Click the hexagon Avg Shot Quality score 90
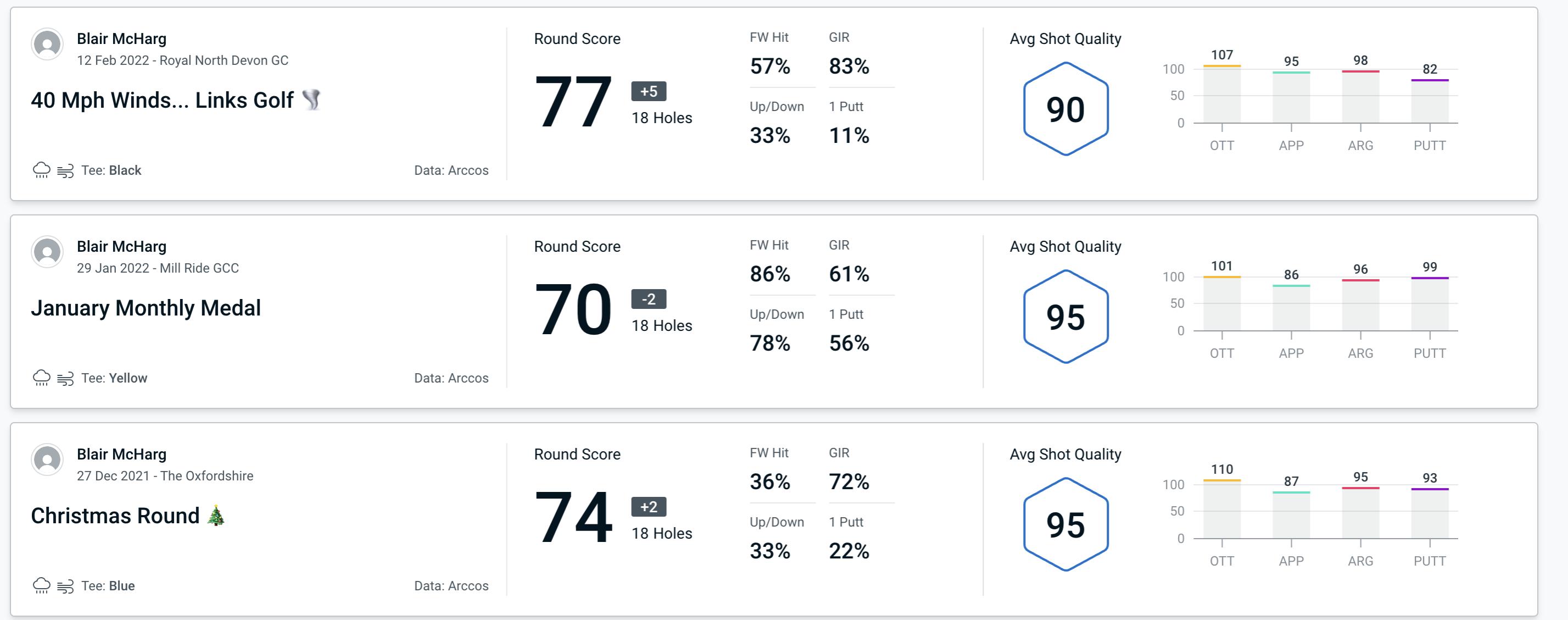Screen dimensions: 1568x620 pos(1062,106)
